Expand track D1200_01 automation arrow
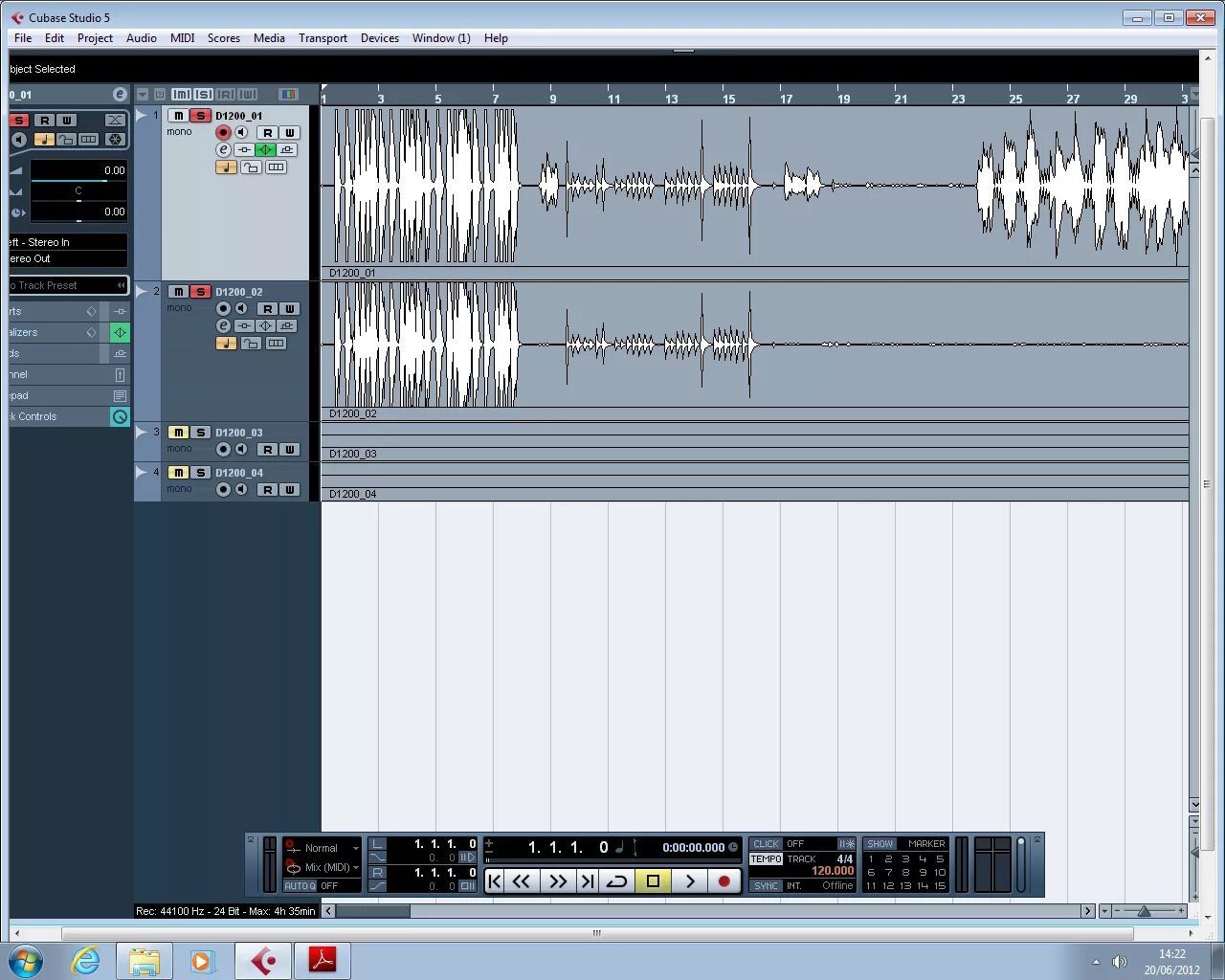This screenshot has height=980, width=1225. pos(142,115)
